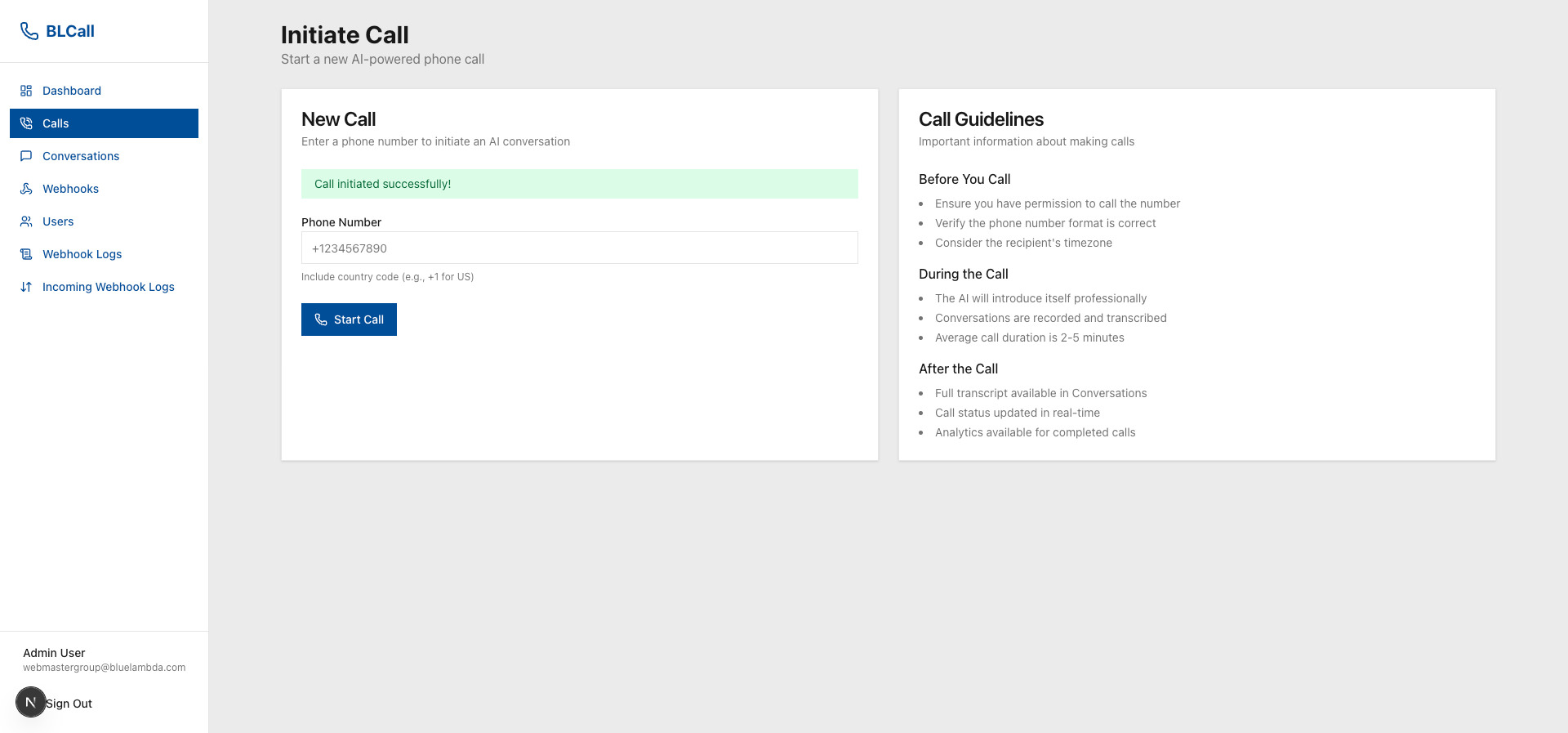
Task: Click the 'Call initiated successfully!' banner
Action: [x=579, y=184]
